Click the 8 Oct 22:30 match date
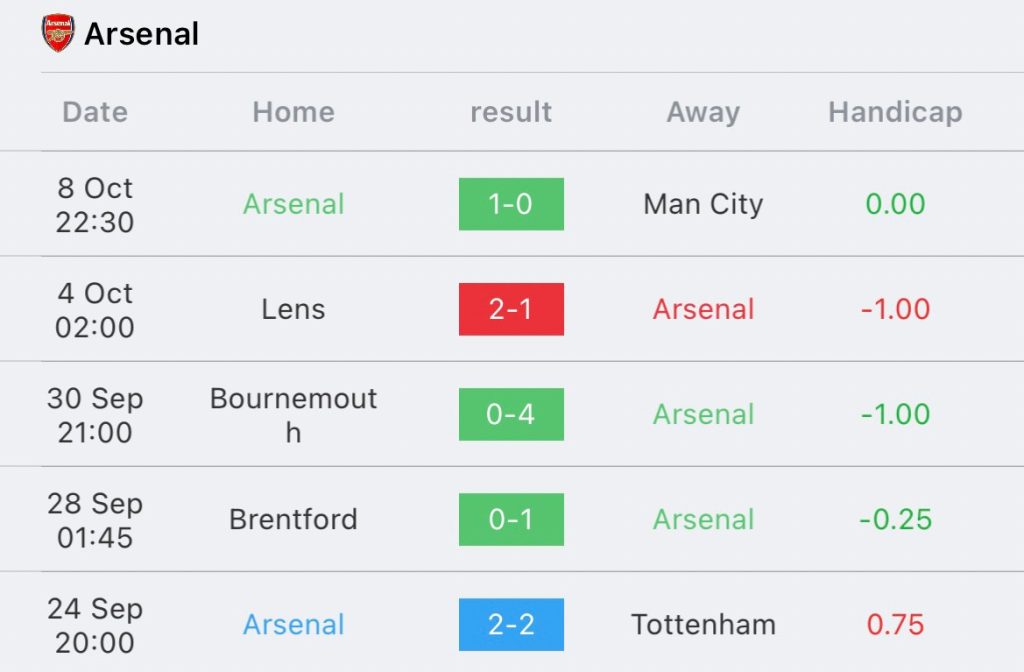Viewport: 1024px width, 672px height. pyautogui.click(x=95, y=204)
